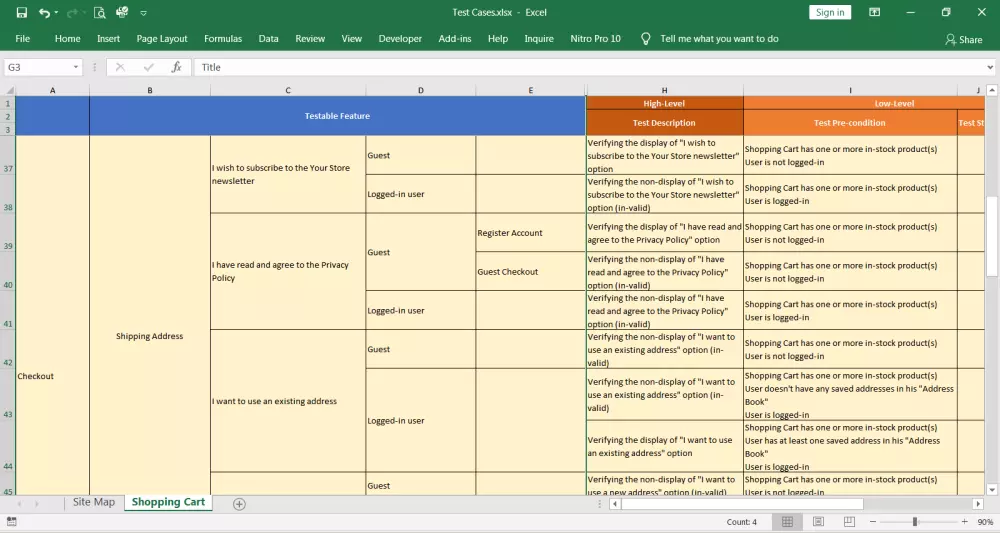The width and height of the screenshot is (1000, 533).
Task: Click the Sign in button
Action: pos(830,13)
